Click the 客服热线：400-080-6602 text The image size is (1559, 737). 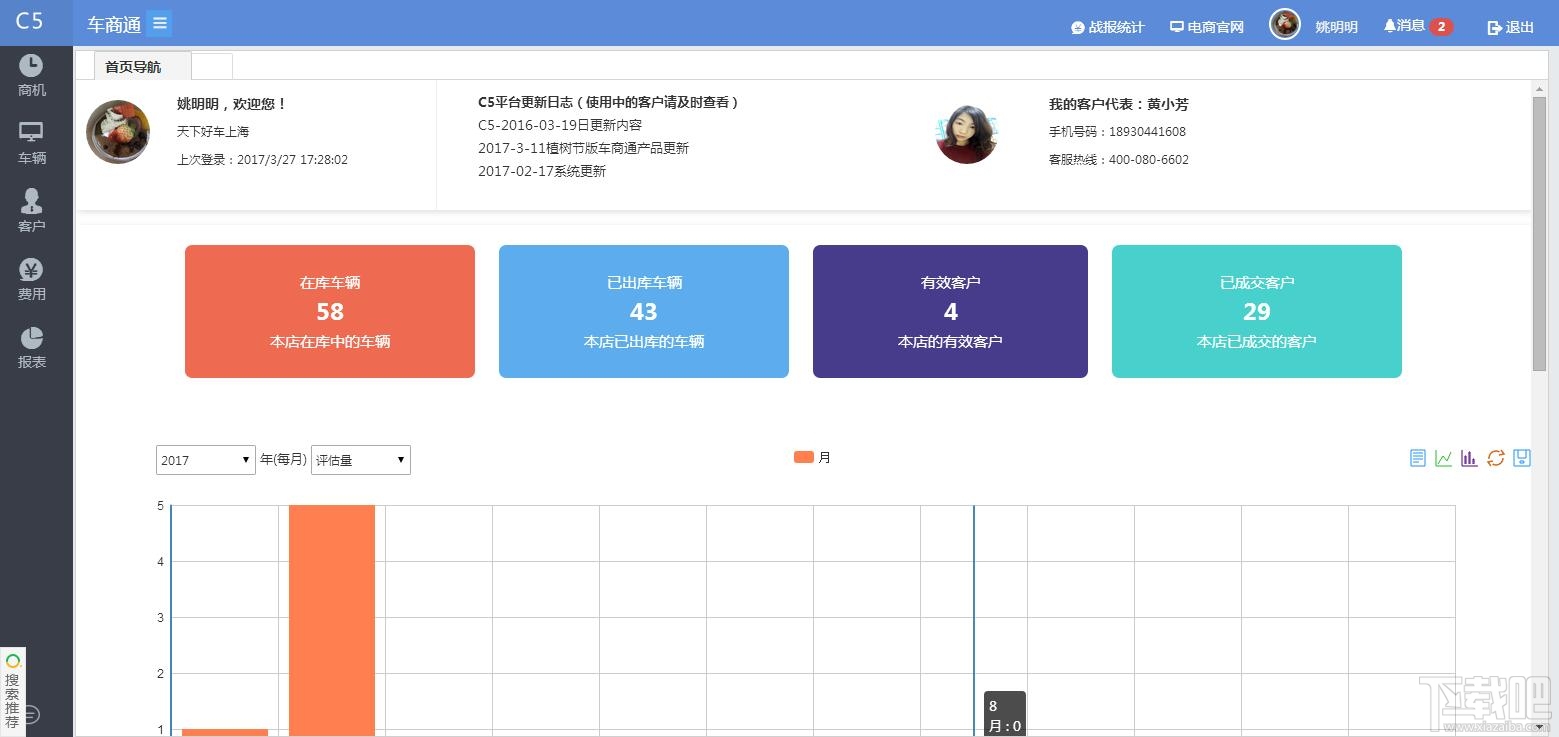[x=1119, y=160]
